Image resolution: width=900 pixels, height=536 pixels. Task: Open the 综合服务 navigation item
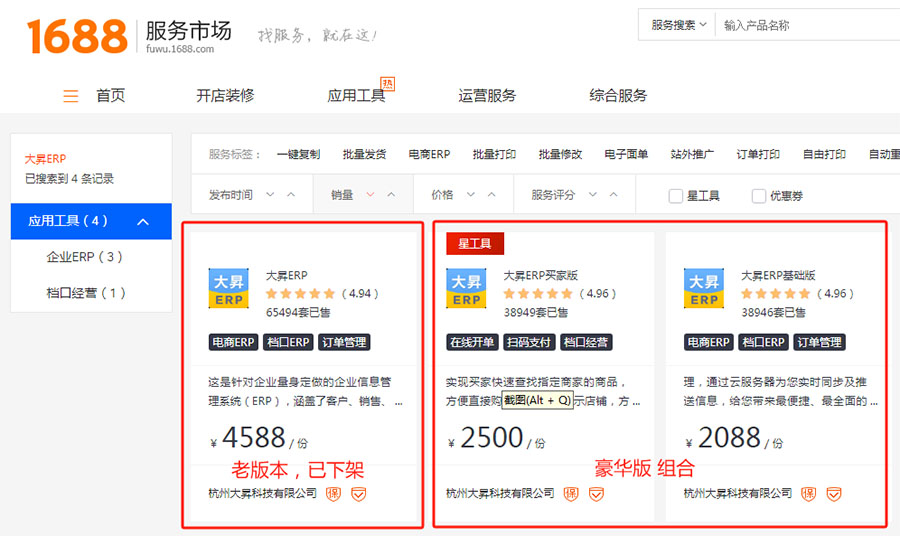point(618,95)
